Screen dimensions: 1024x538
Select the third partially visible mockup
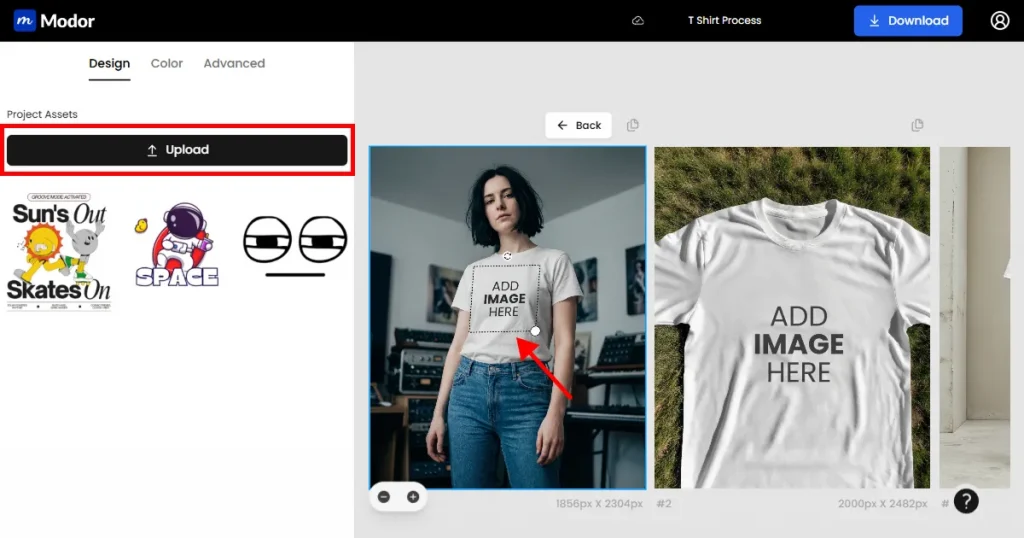[x=974, y=317]
